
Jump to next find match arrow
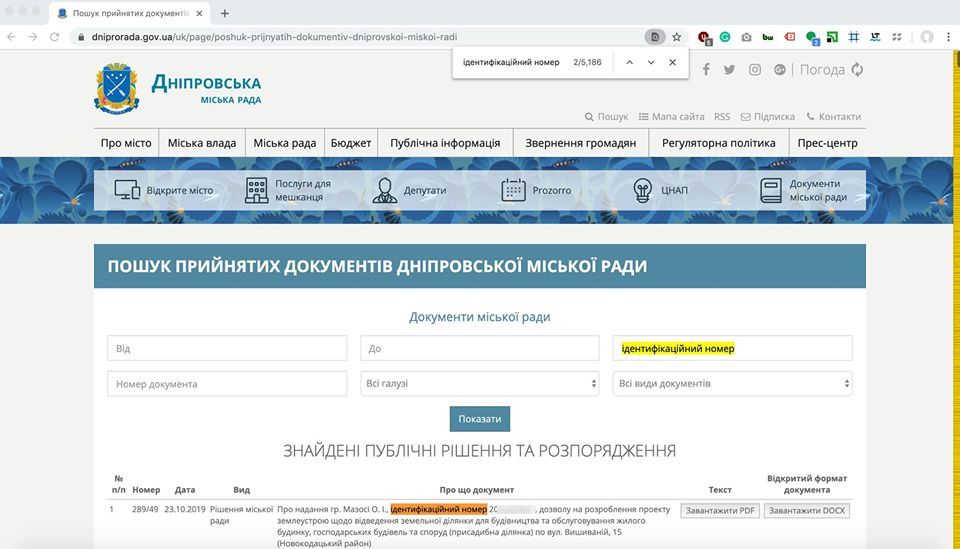point(651,62)
